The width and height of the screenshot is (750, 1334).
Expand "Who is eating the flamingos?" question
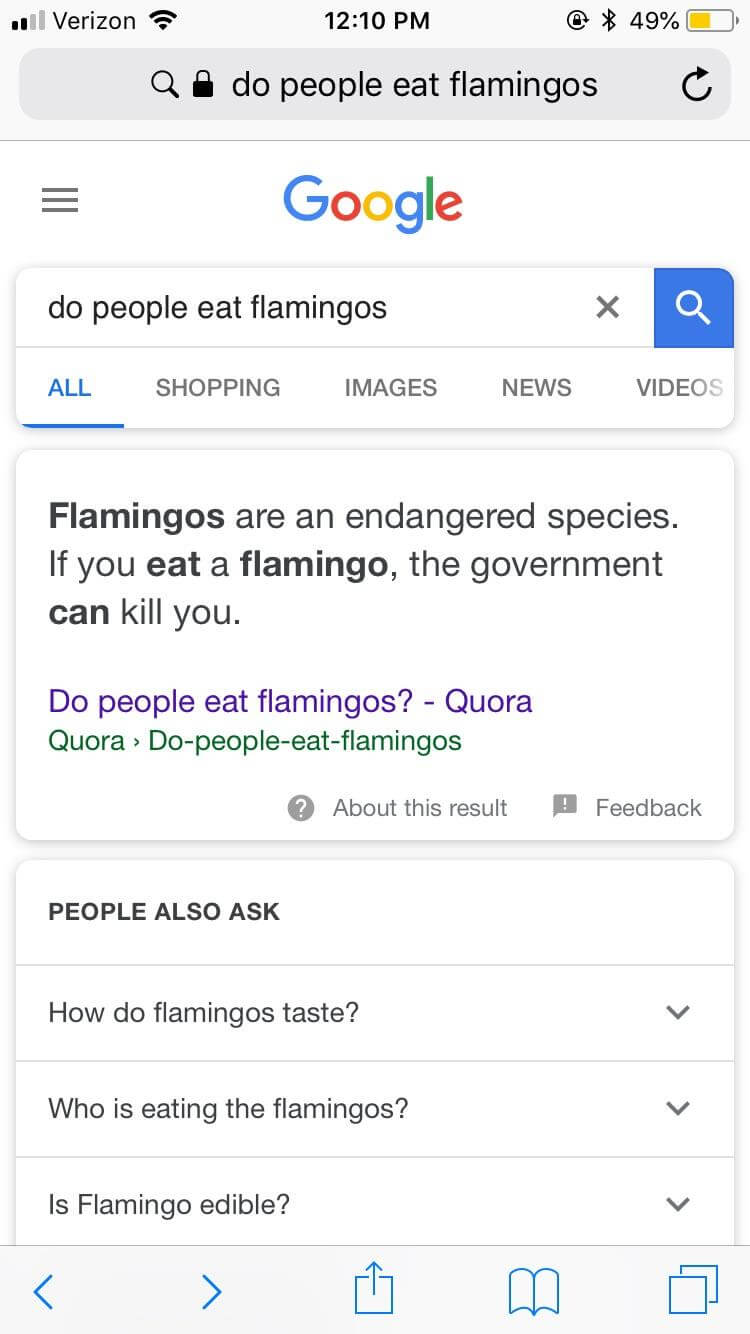pos(677,1108)
